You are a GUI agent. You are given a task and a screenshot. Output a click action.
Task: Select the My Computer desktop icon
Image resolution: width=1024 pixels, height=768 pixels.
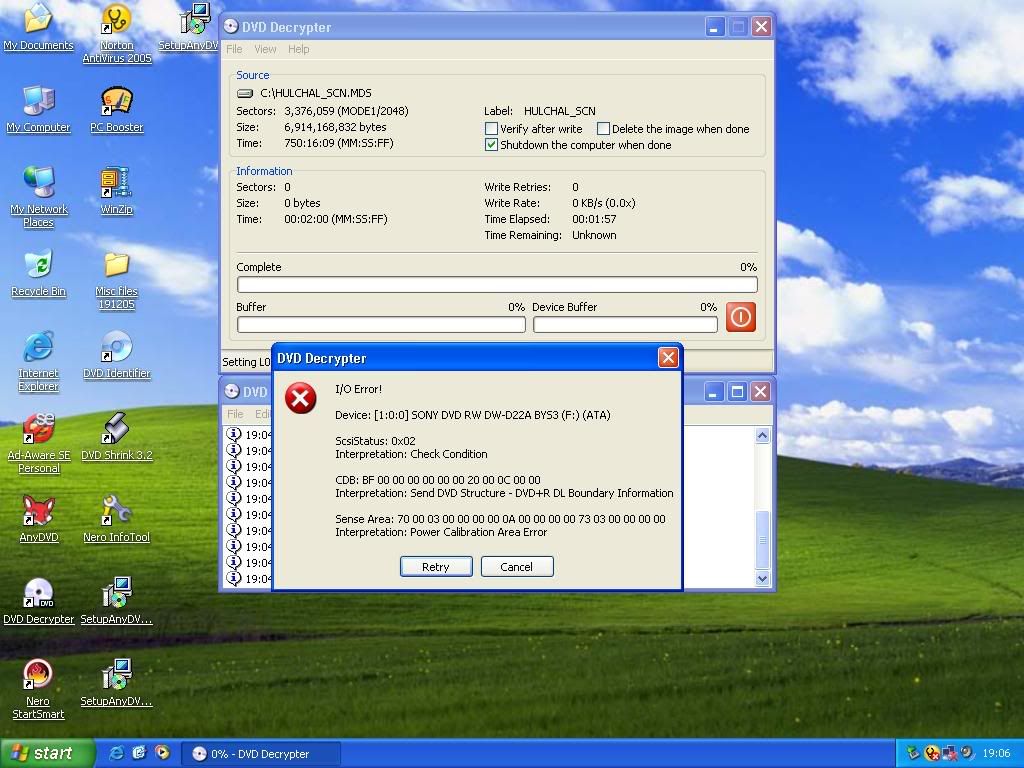(39, 109)
